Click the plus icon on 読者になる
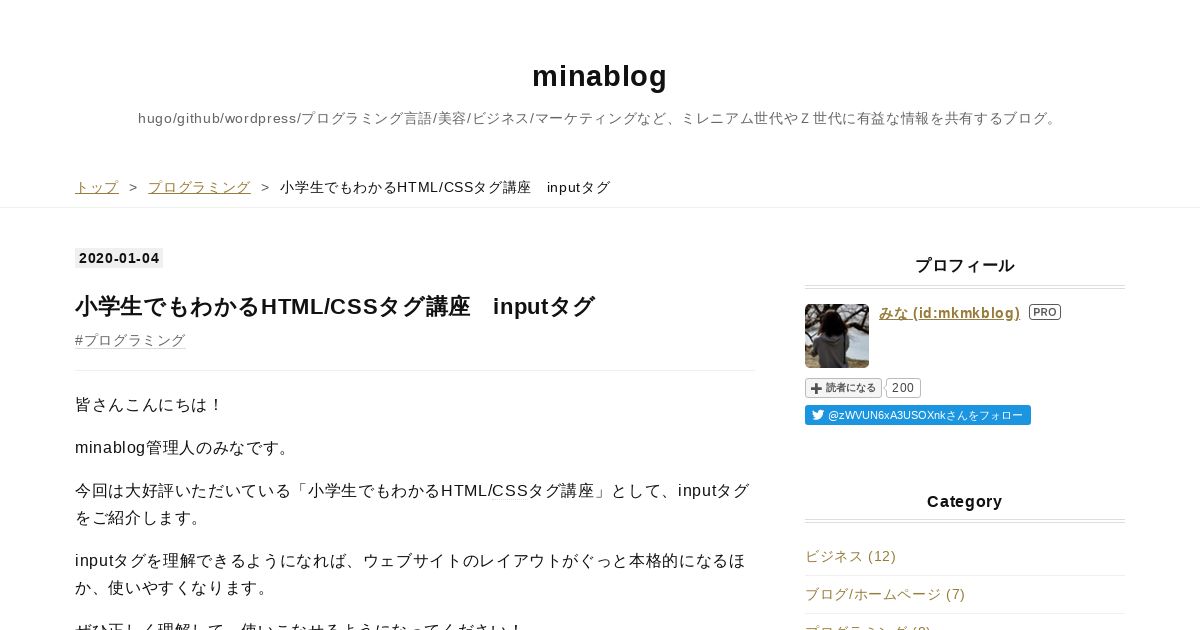 click(816, 388)
